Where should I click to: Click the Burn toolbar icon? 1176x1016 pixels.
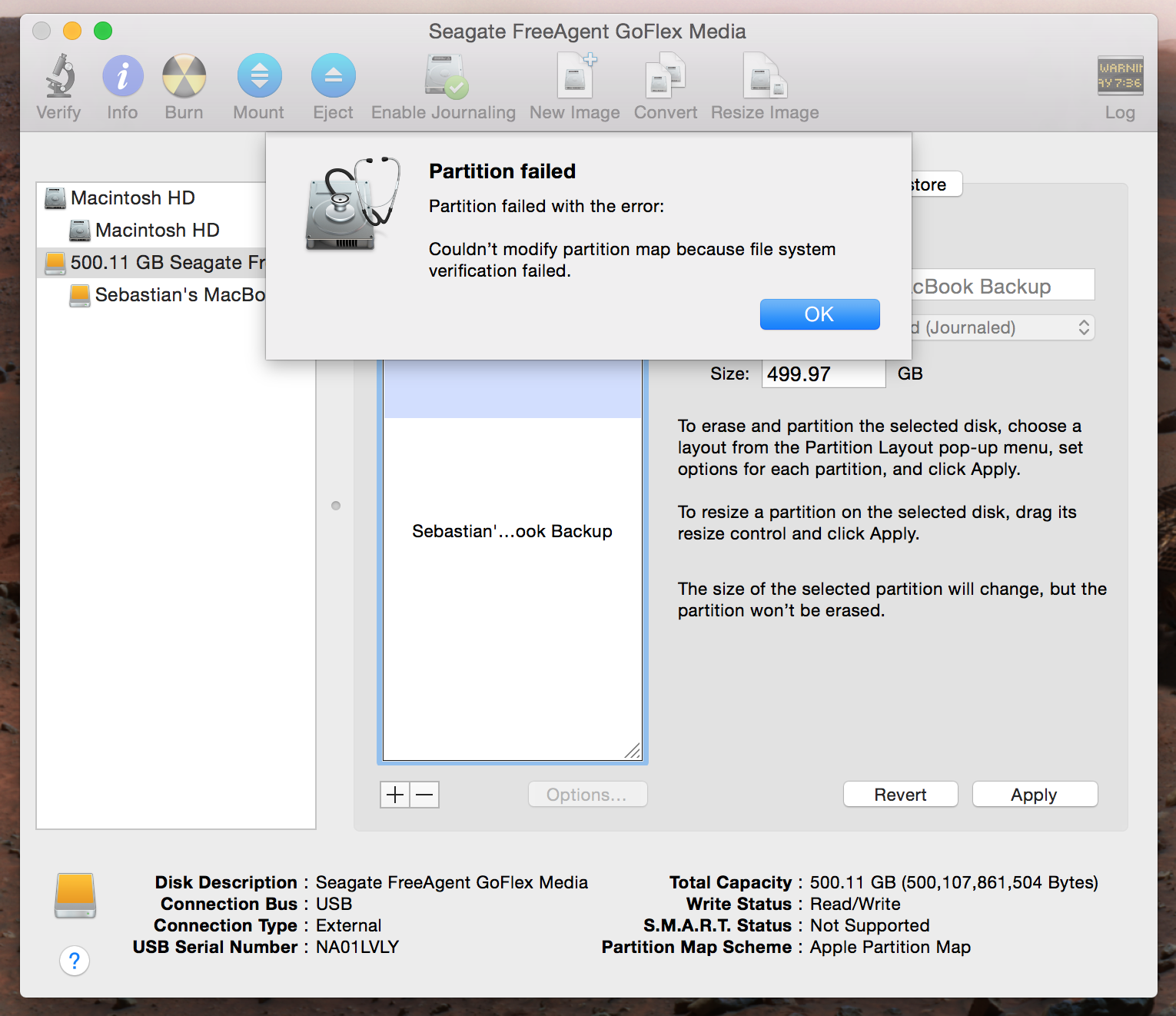point(184,76)
